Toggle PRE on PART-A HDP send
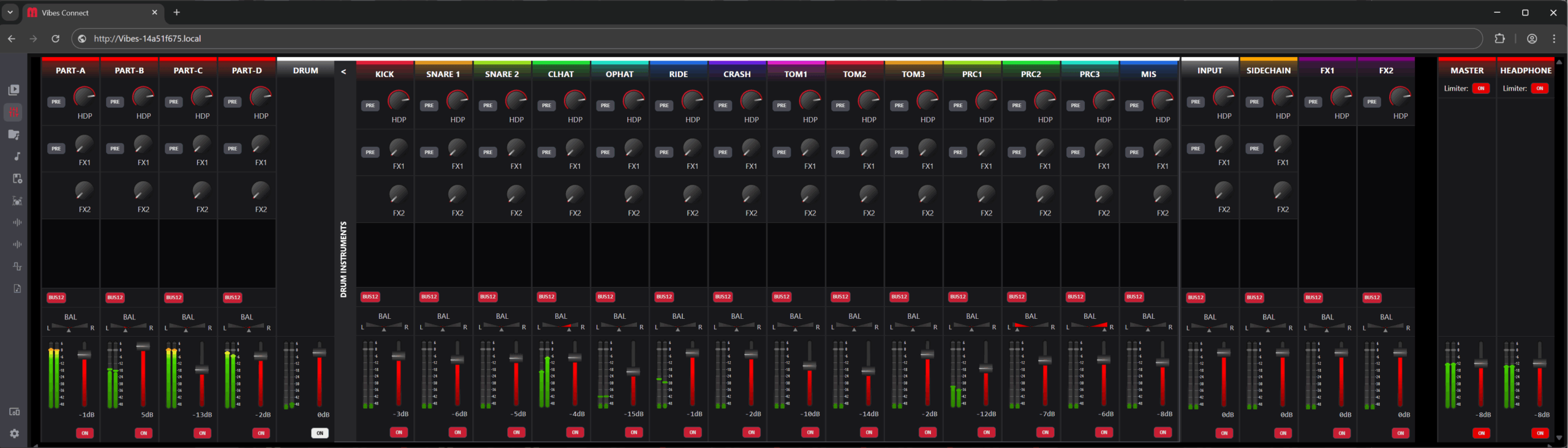This screenshot has height=448, width=1568. pos(56,102)
